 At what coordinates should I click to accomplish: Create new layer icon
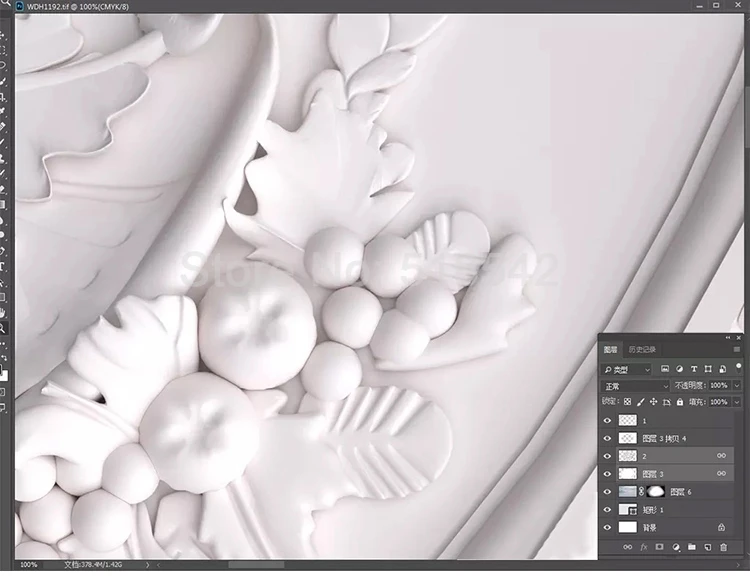(x=708, y=547)
